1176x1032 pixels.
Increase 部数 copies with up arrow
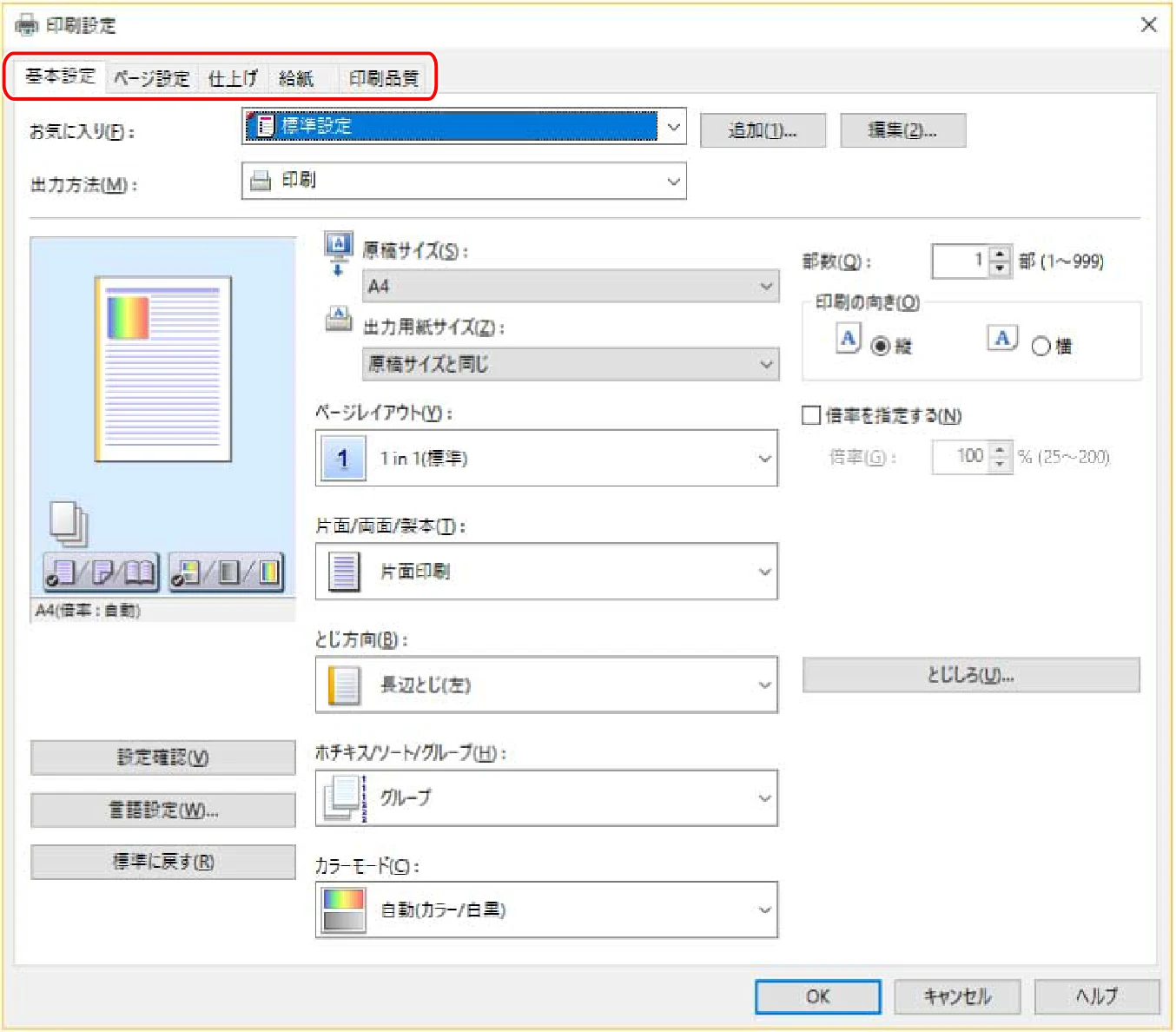(1001, 254)
